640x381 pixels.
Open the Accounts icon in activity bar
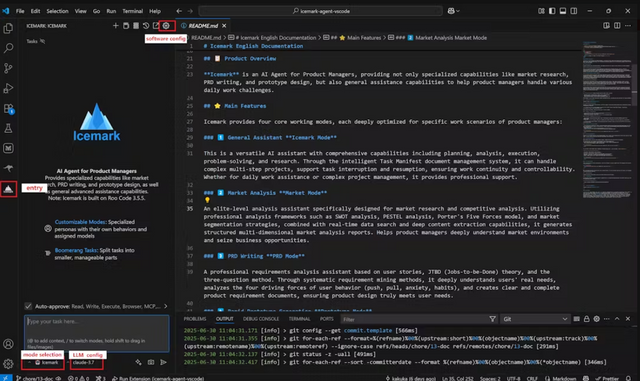tap(8, 344)
